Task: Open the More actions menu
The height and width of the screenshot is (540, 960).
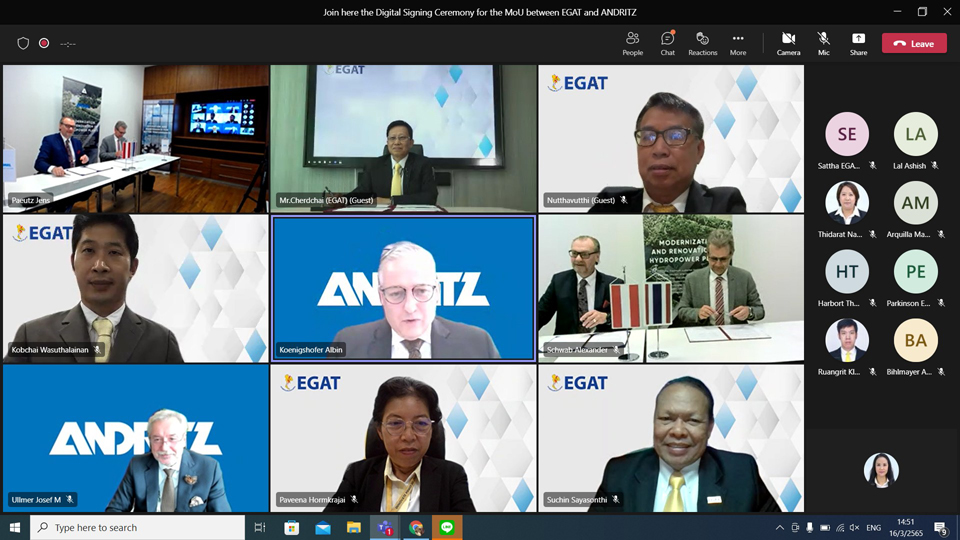Action: tap(738, 43)
